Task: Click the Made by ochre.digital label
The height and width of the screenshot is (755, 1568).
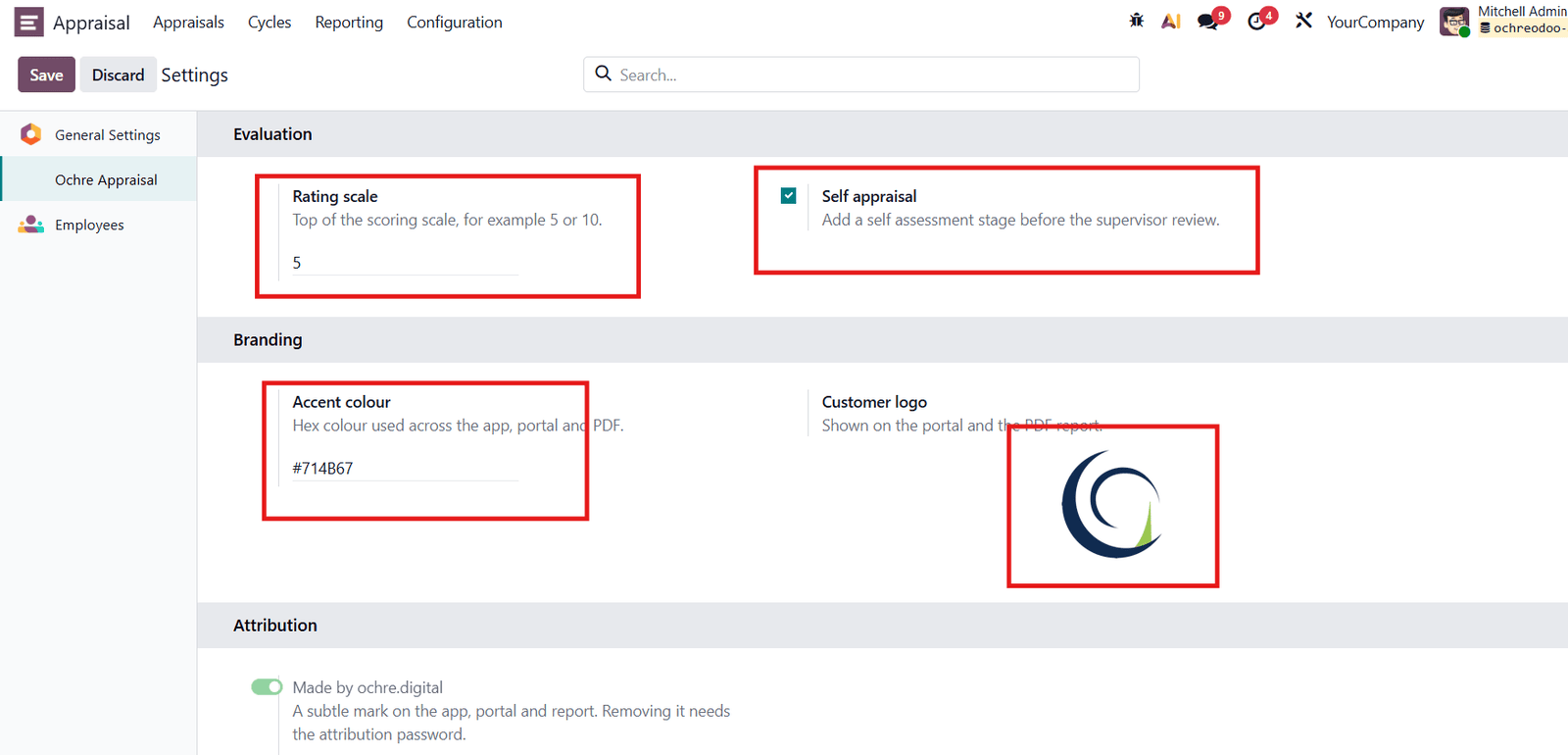Action: click(367, 687)
